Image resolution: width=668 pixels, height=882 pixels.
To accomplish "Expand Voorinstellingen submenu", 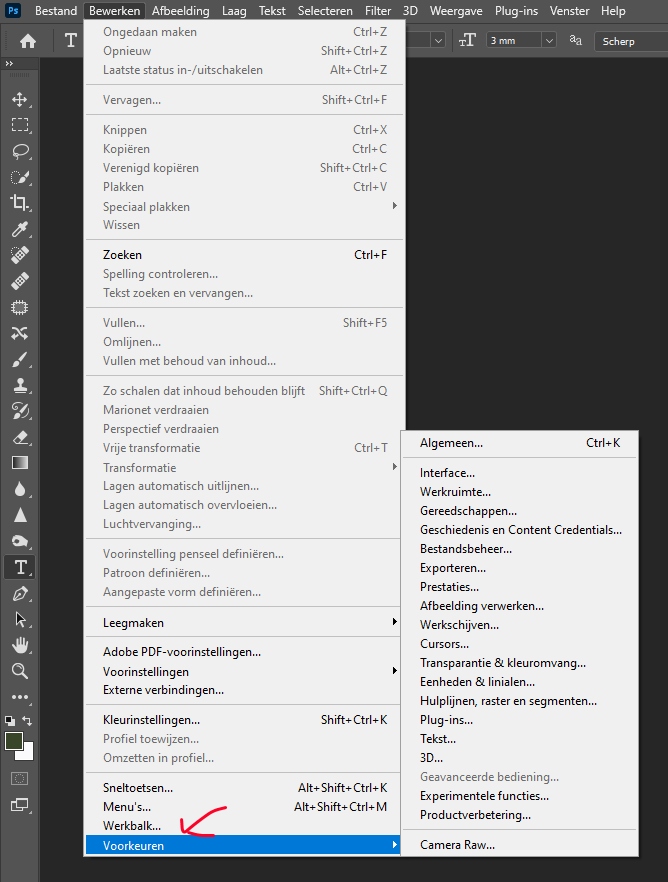I will click(x=243, y=671).
